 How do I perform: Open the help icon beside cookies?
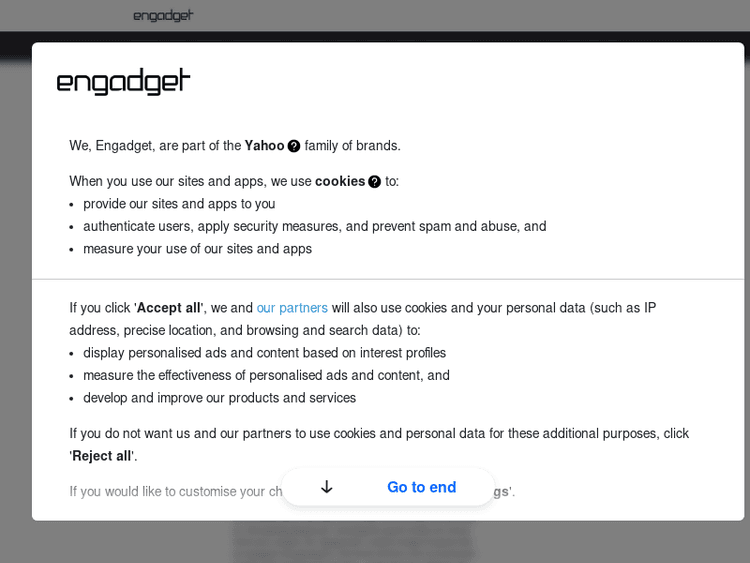coord(374,182)
